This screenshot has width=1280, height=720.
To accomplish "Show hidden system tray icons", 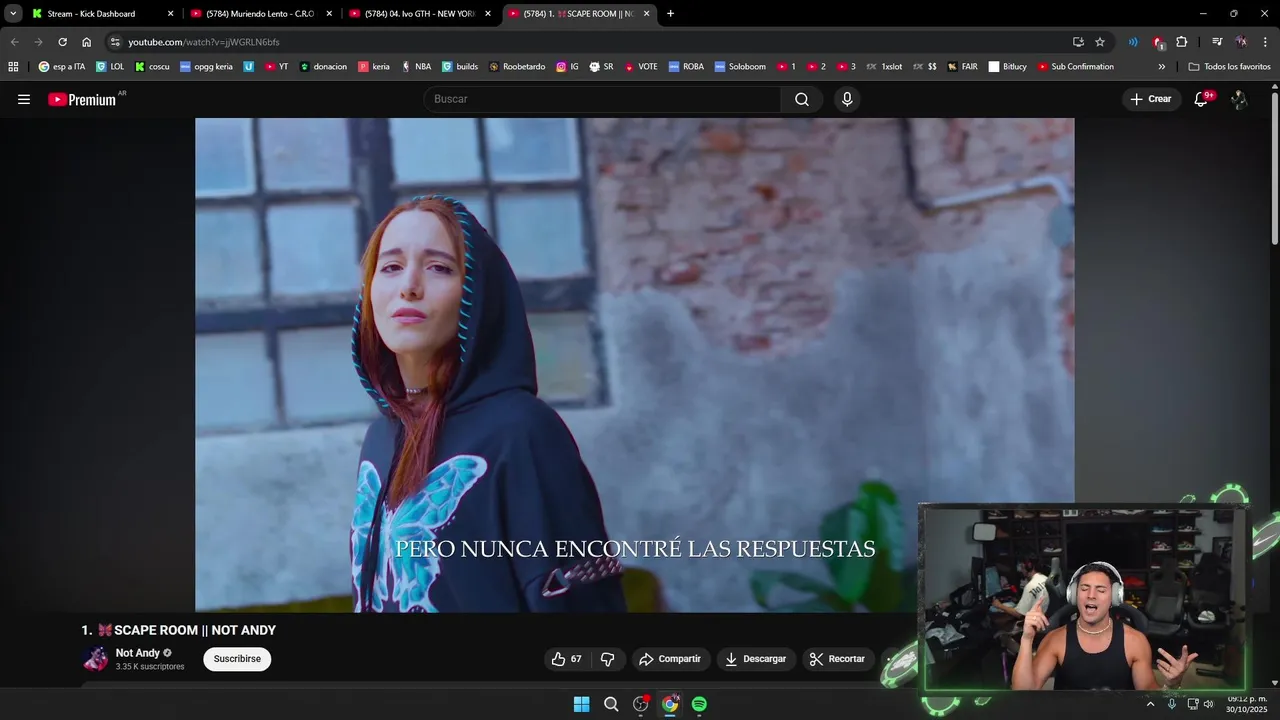I will [1150, 704].
